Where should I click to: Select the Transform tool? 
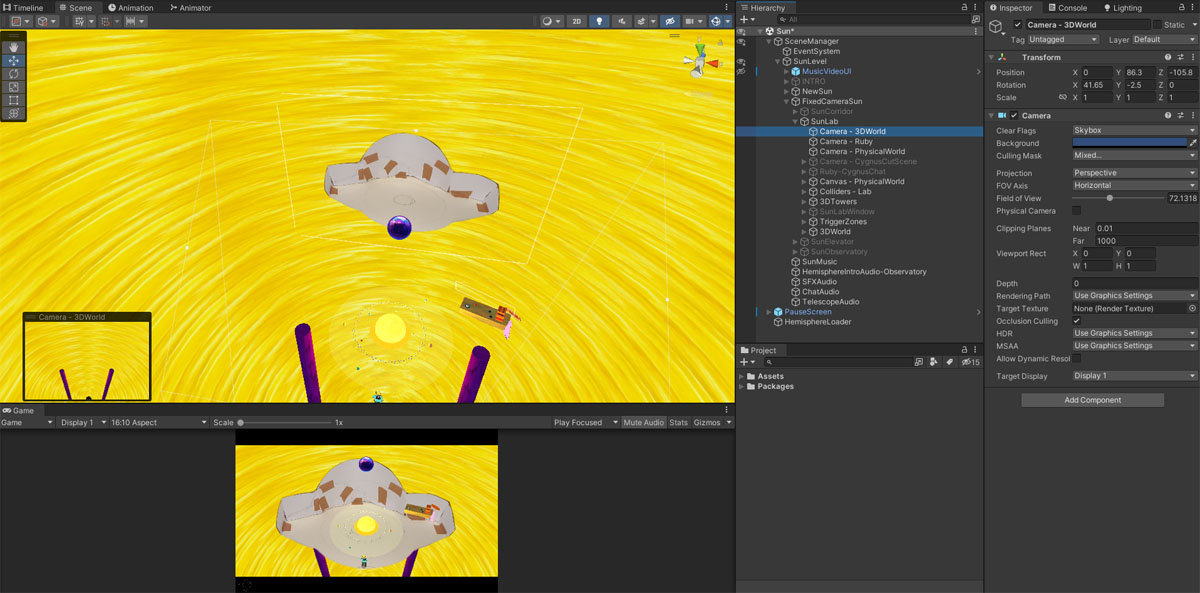point(13,113)
